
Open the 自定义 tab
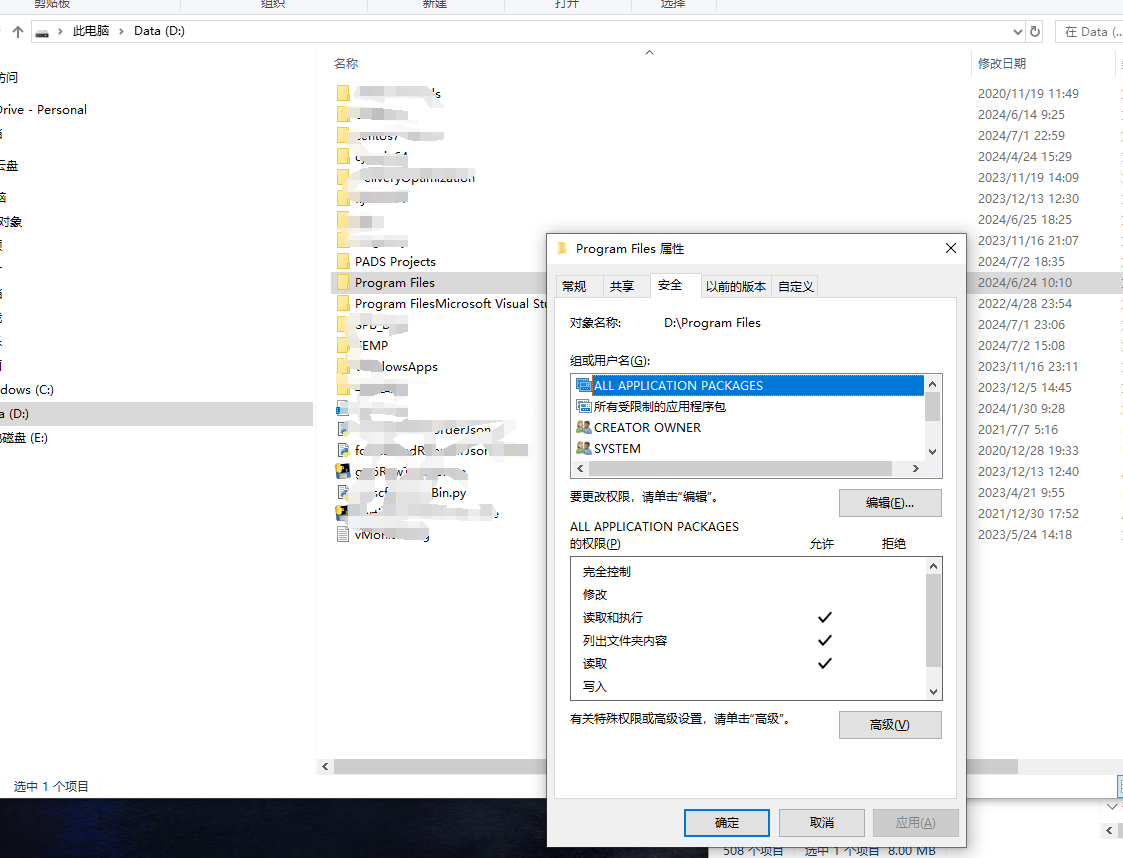(x=796, y=286)
